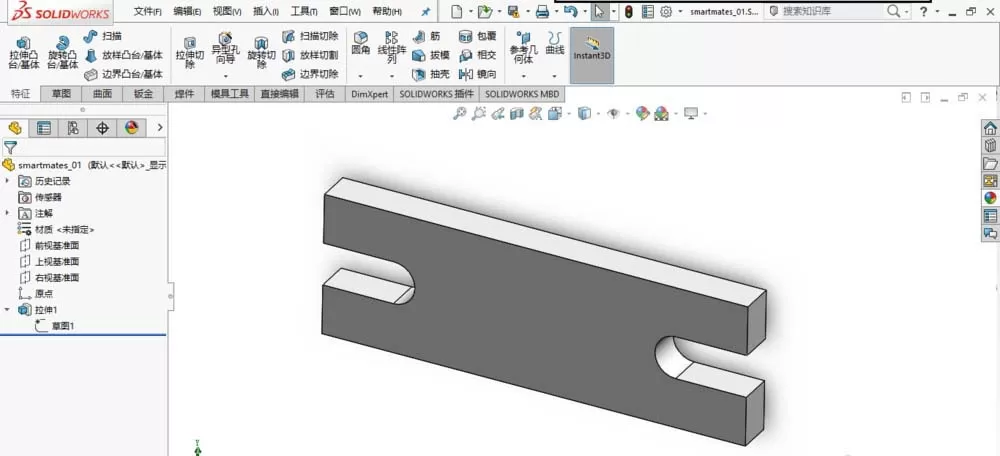
Task: Expand the 注解 annotations tree node
Action: 8,213
